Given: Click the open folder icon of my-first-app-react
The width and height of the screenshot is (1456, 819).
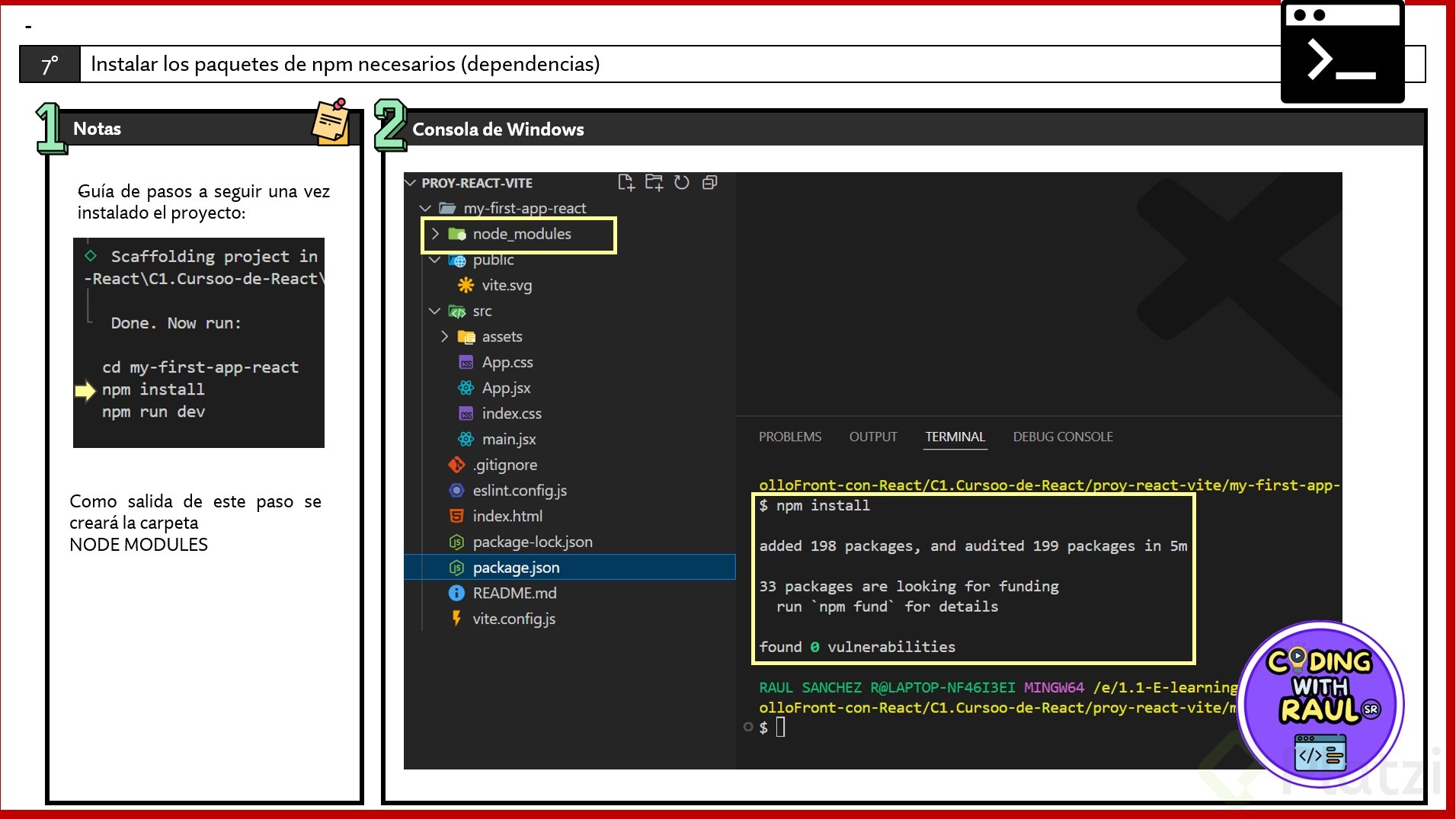Looking at the screenshot, I should click(x=448, y=208).
